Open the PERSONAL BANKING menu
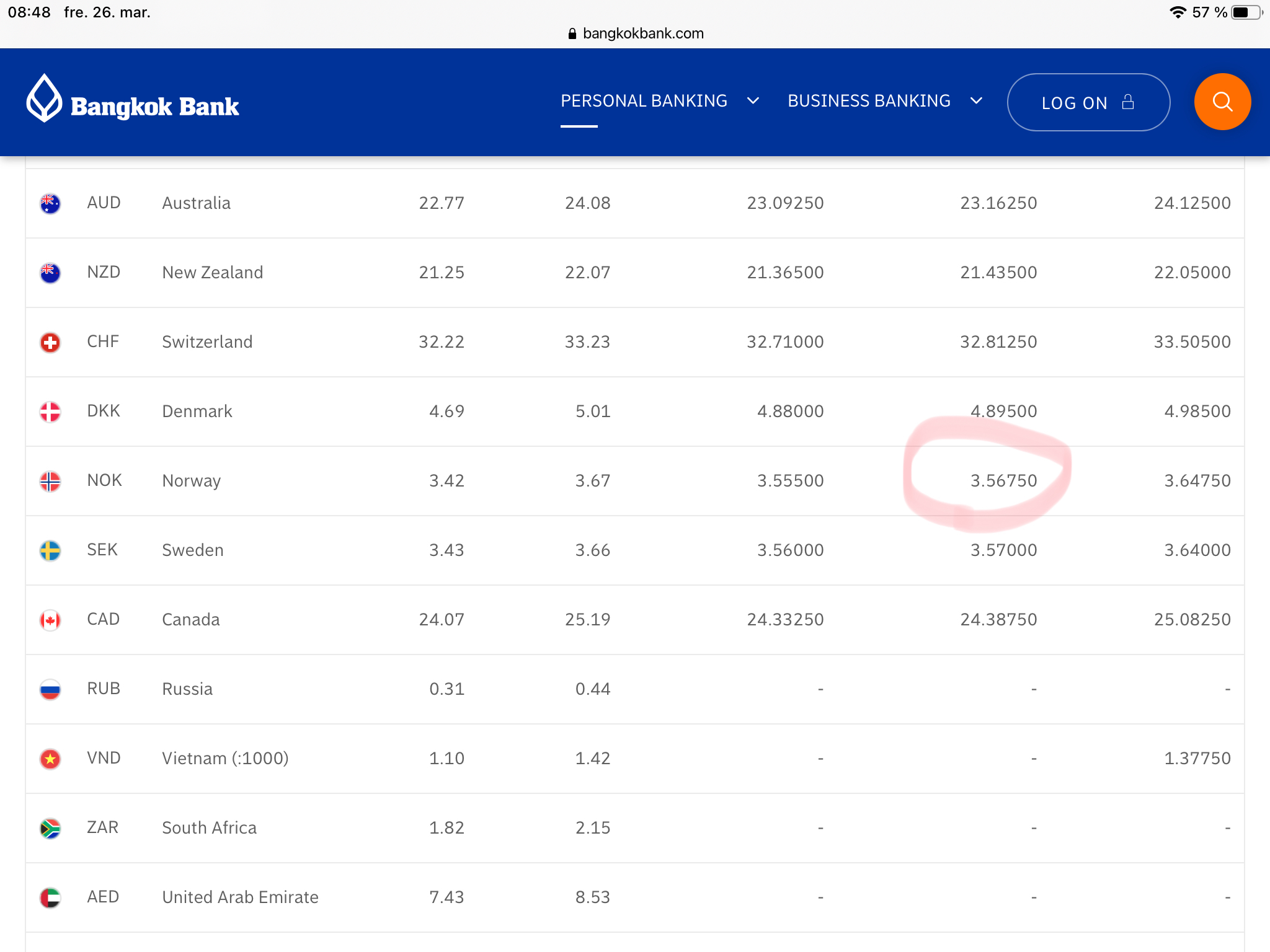1270x952 pixels. click(x=644, y=101)
